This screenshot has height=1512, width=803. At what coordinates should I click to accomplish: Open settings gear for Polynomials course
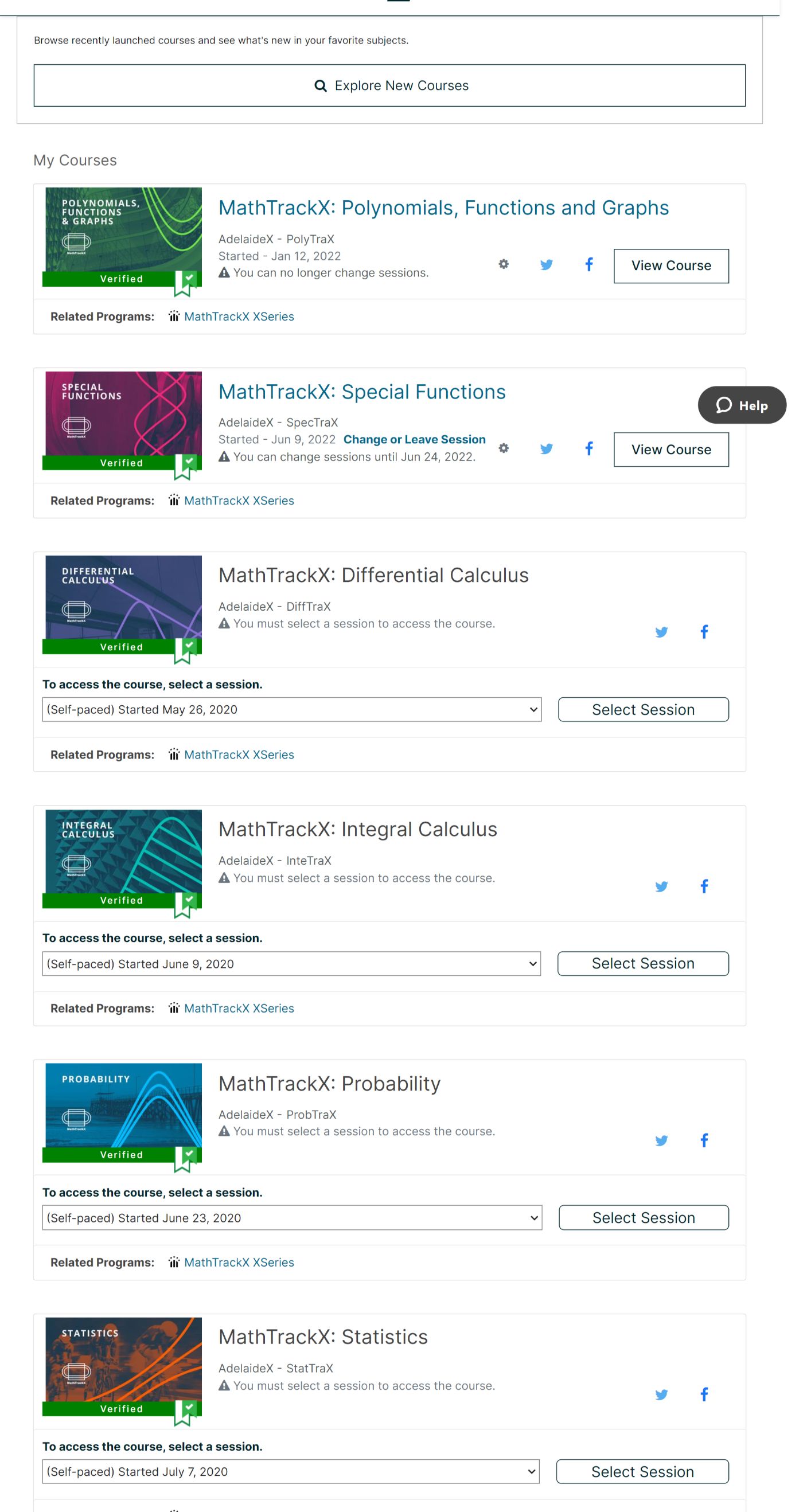pos(503,264)
